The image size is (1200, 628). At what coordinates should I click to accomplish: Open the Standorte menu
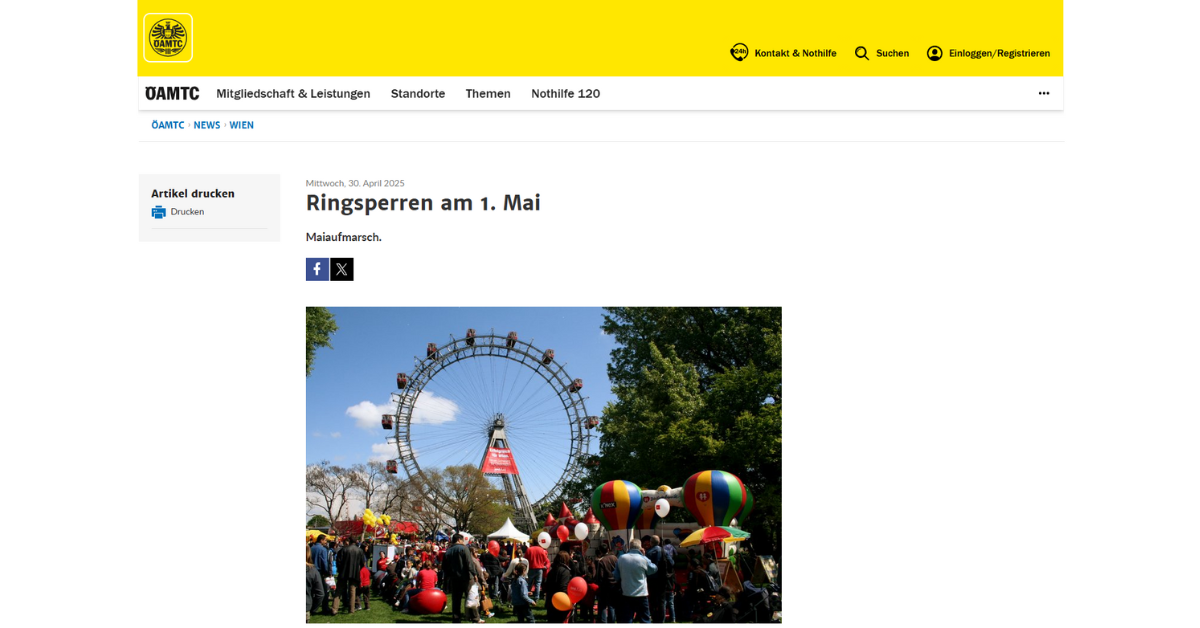click(418, 93)
